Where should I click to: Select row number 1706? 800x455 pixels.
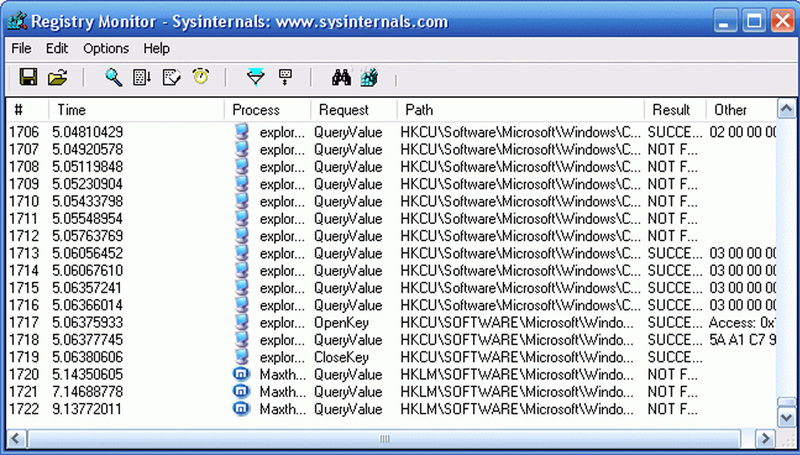pos(24,132)
